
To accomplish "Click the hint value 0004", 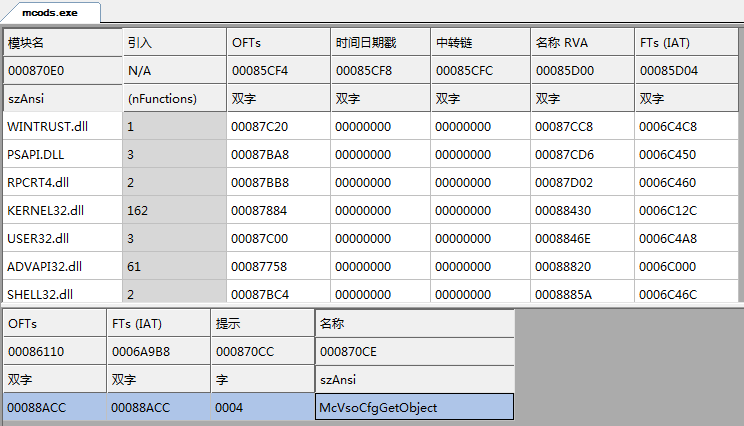I will click(x=262, y=407).
